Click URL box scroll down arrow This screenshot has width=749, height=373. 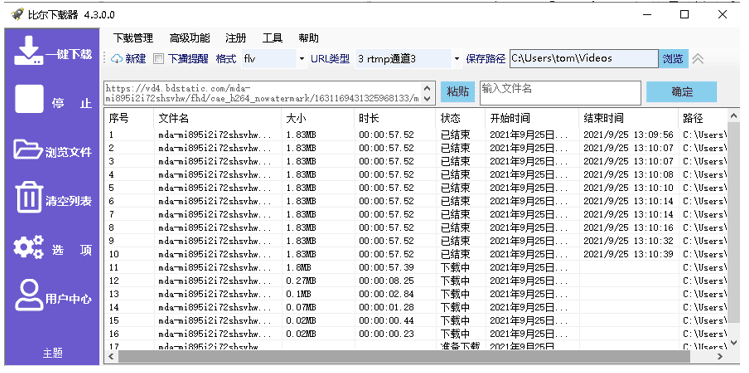427,99
